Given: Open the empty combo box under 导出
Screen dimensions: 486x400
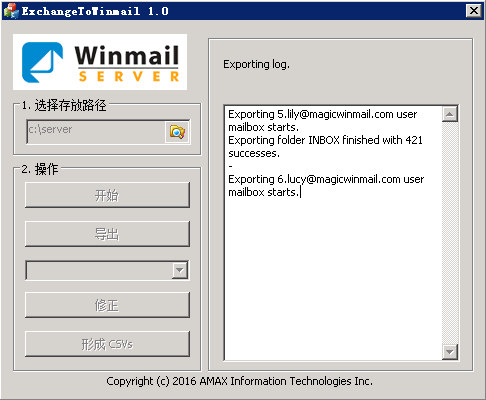Looking at the screenshot, I should [107, 270].
